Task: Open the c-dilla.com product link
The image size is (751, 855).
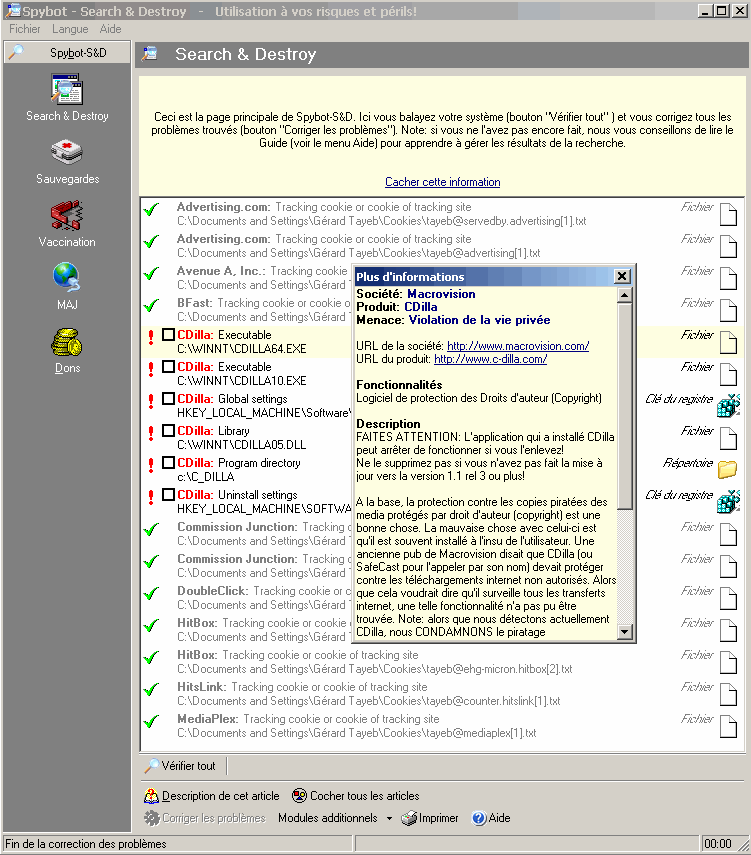Action: [x=490, y=359]
